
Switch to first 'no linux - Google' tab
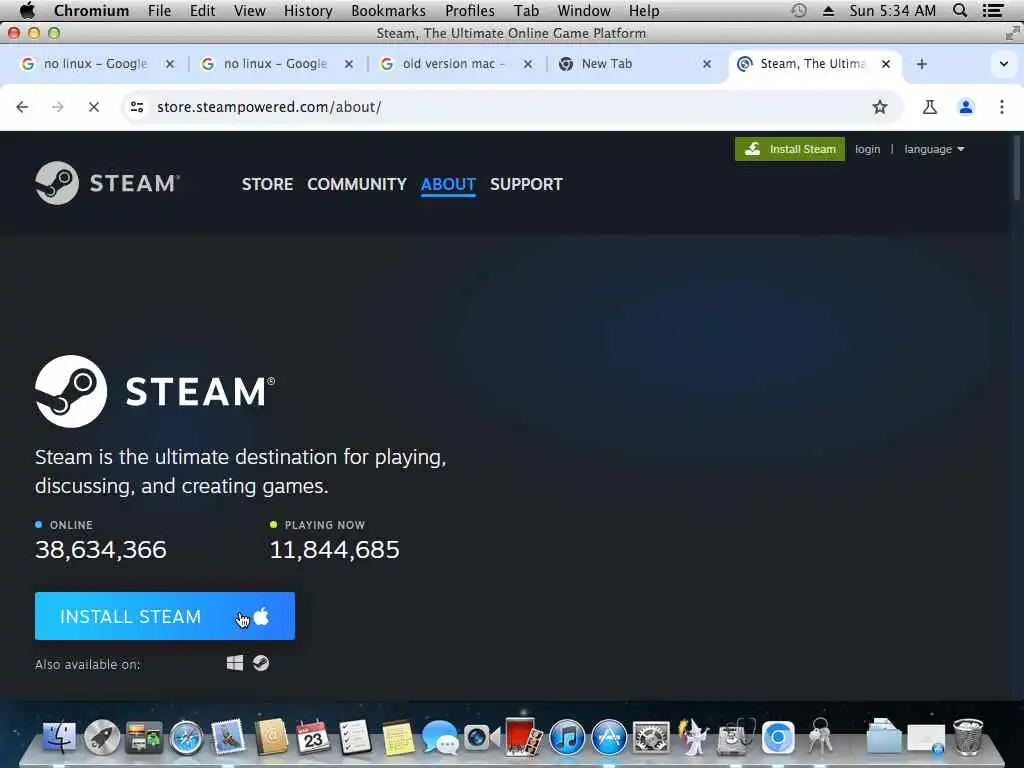(95, 64)
